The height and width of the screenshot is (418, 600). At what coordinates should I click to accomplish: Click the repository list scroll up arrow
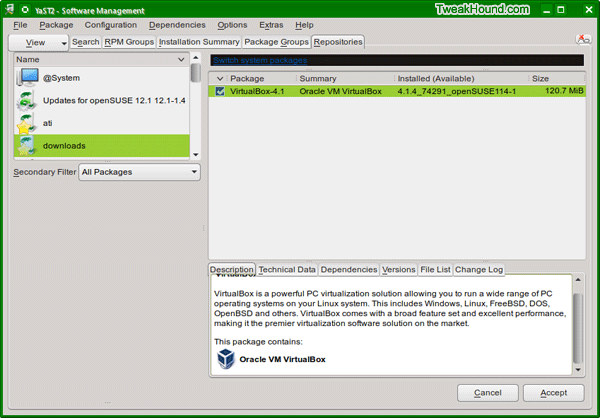coord(196,57)
